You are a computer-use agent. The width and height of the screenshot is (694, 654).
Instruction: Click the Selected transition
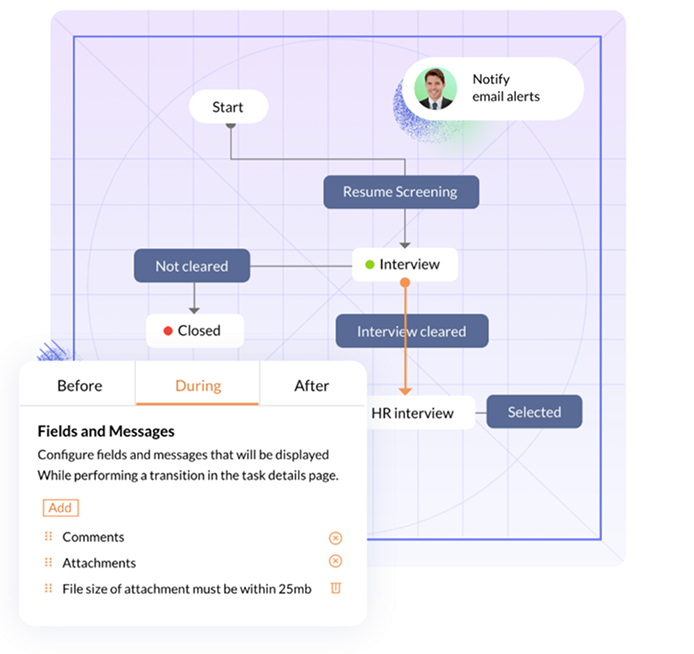(x=534, y=412)
